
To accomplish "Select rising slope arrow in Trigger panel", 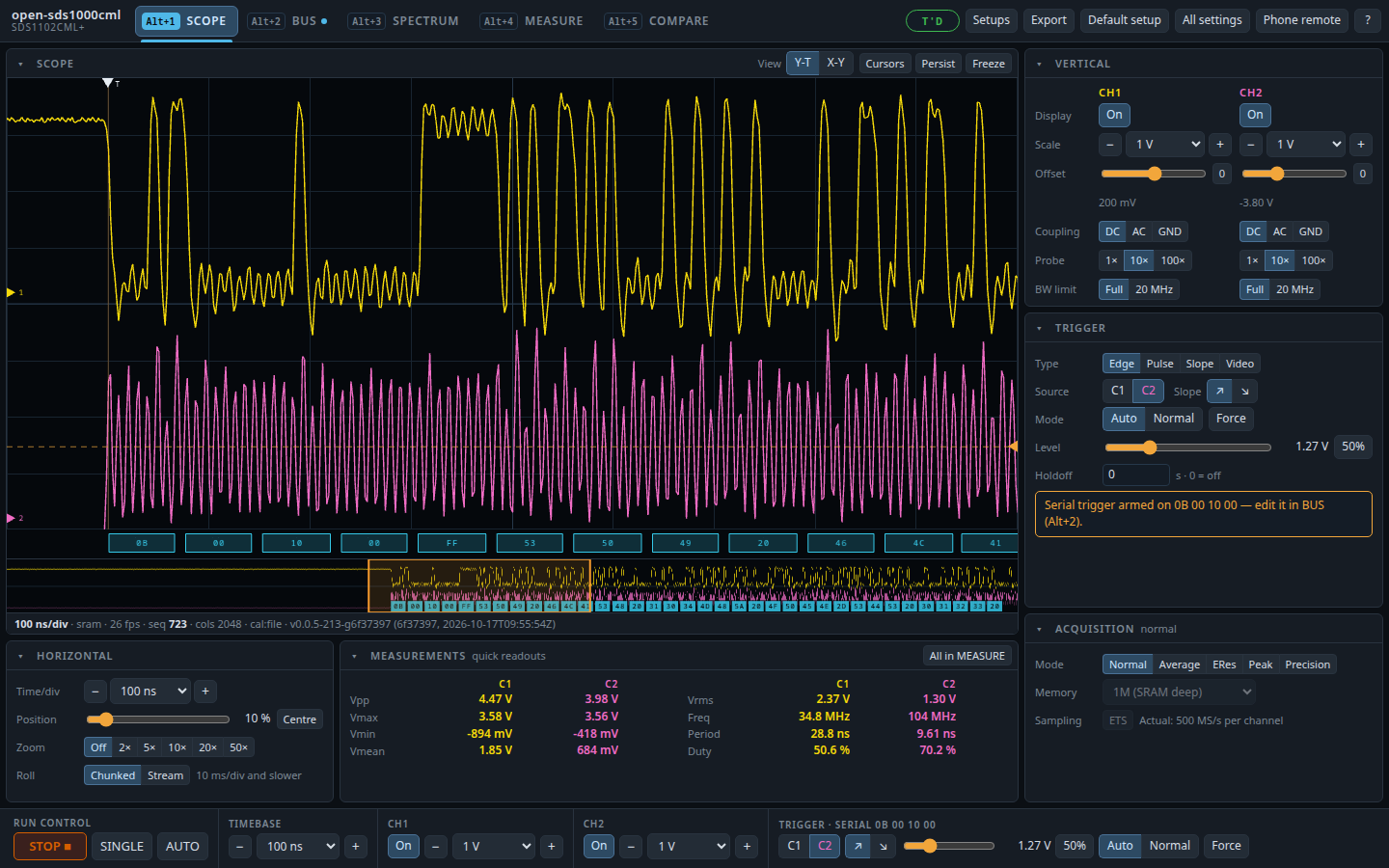I will 1219,392.
